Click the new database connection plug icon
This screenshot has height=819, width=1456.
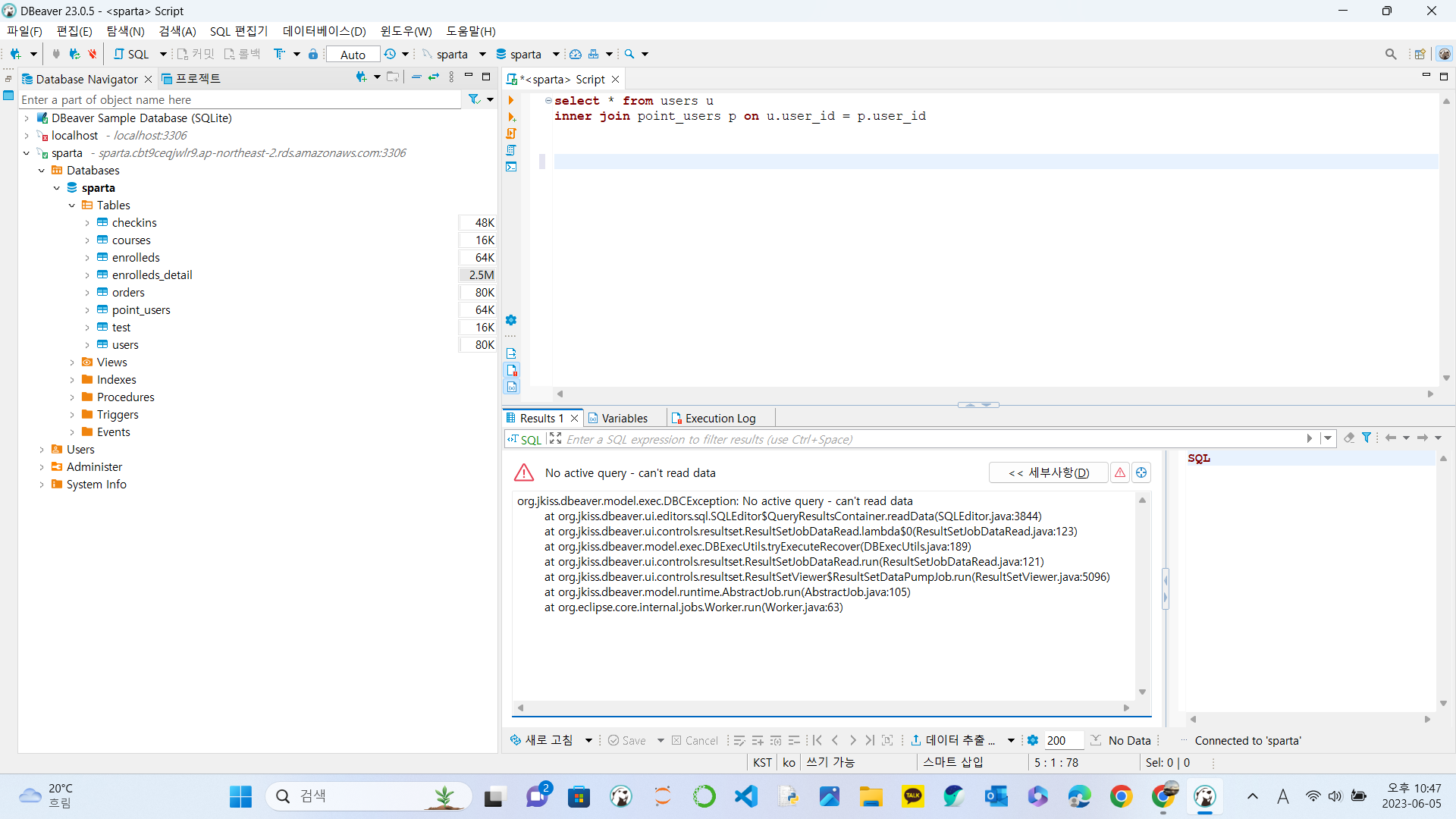point(15,54)
